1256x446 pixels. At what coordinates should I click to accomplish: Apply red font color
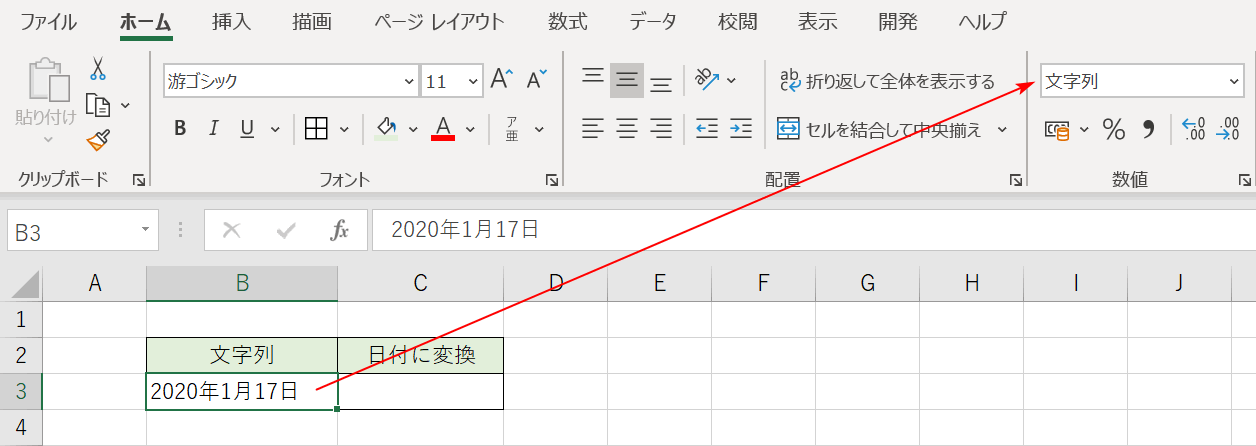tap(443, 128)
